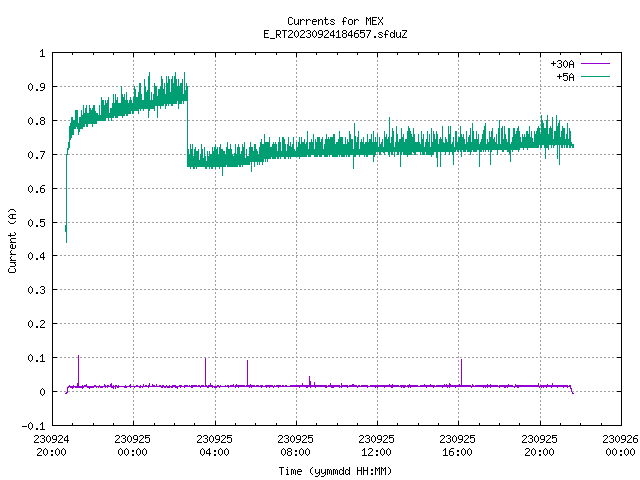Screen dimensions: 640x480
Task: Click the x-axis tick 230925 04:00
Action: (x=214, y=445)
